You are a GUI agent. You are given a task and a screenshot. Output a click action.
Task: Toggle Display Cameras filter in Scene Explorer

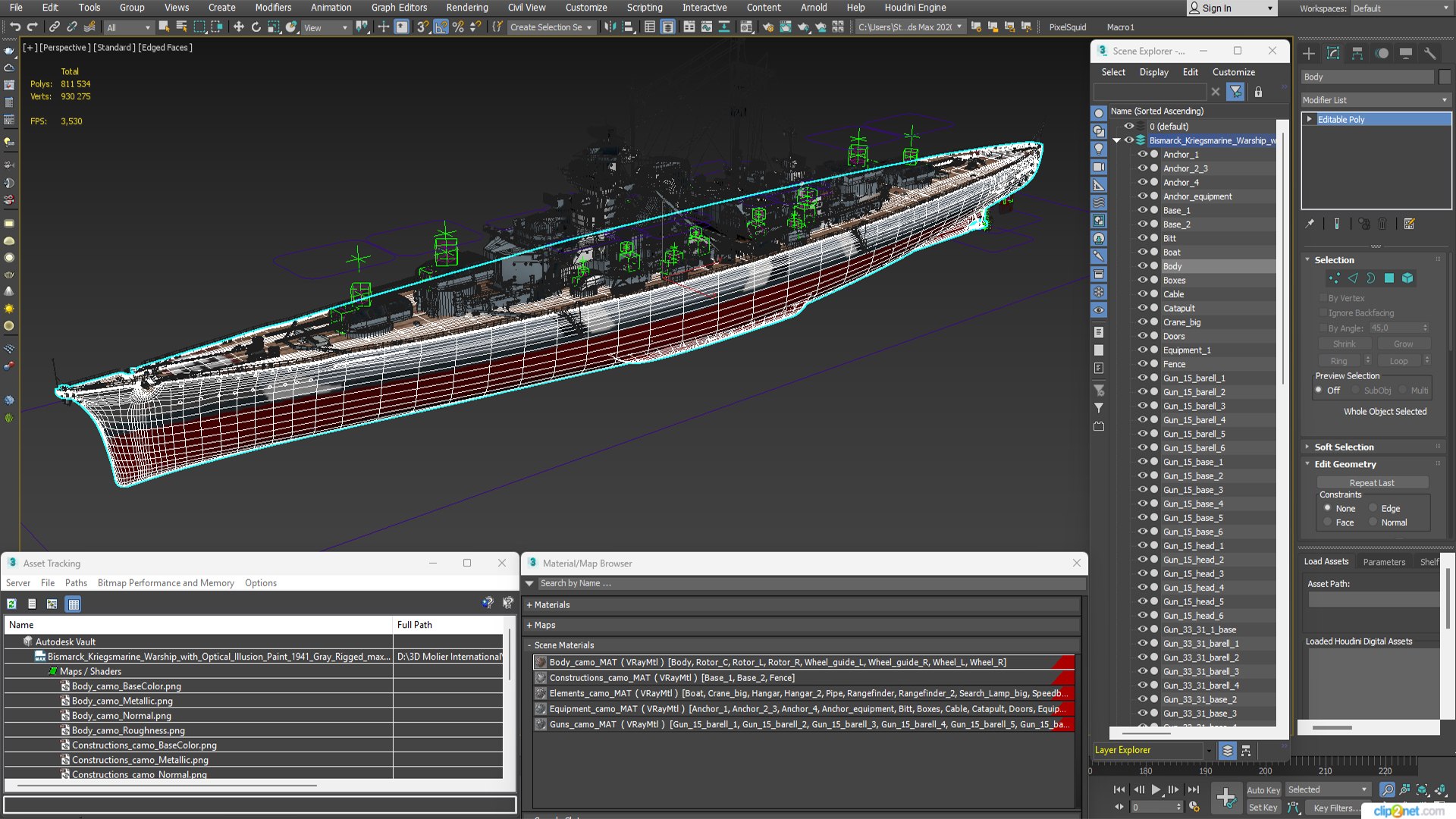tap(1098, 167)
